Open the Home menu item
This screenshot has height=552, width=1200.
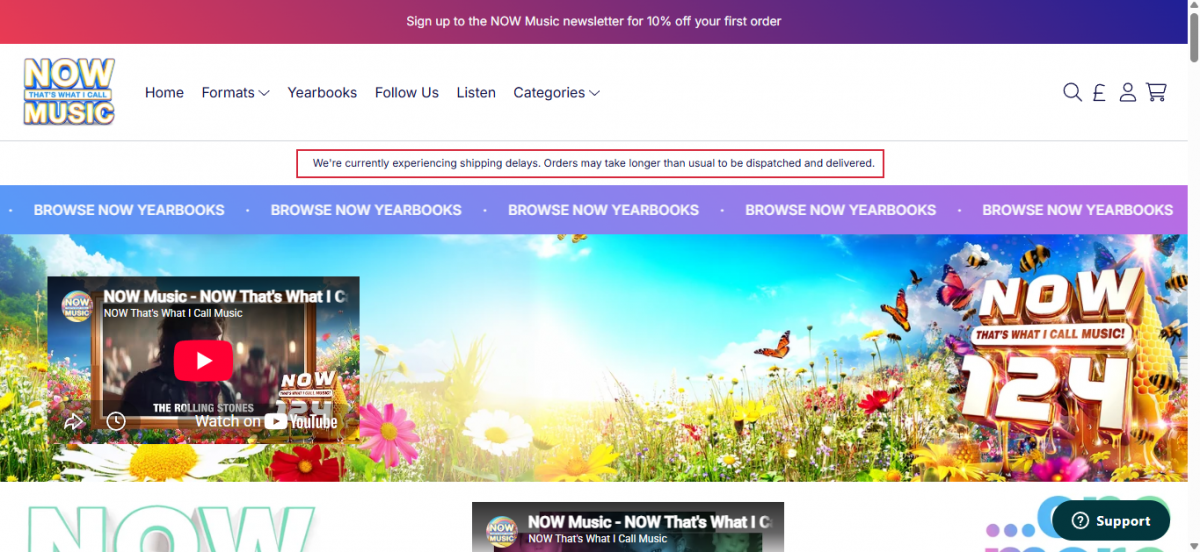pyautogui.click(x=164, y=92)
